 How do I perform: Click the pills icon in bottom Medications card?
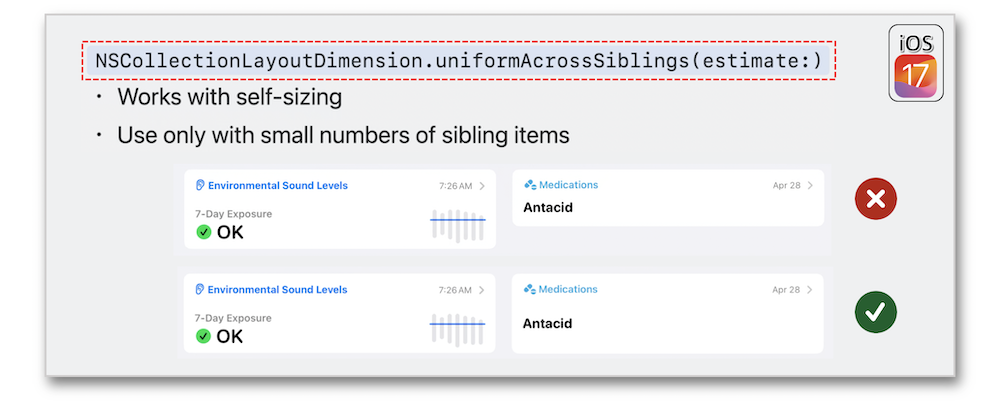coord(530,289)
